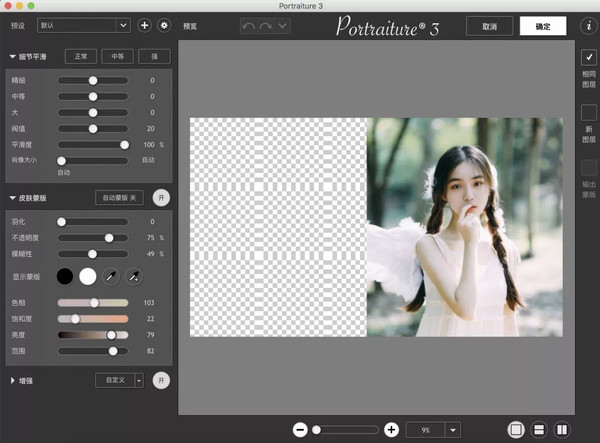
Task: Enable the 新图层 checkbox
Action: pyautogui.click(x=589, y=113)
